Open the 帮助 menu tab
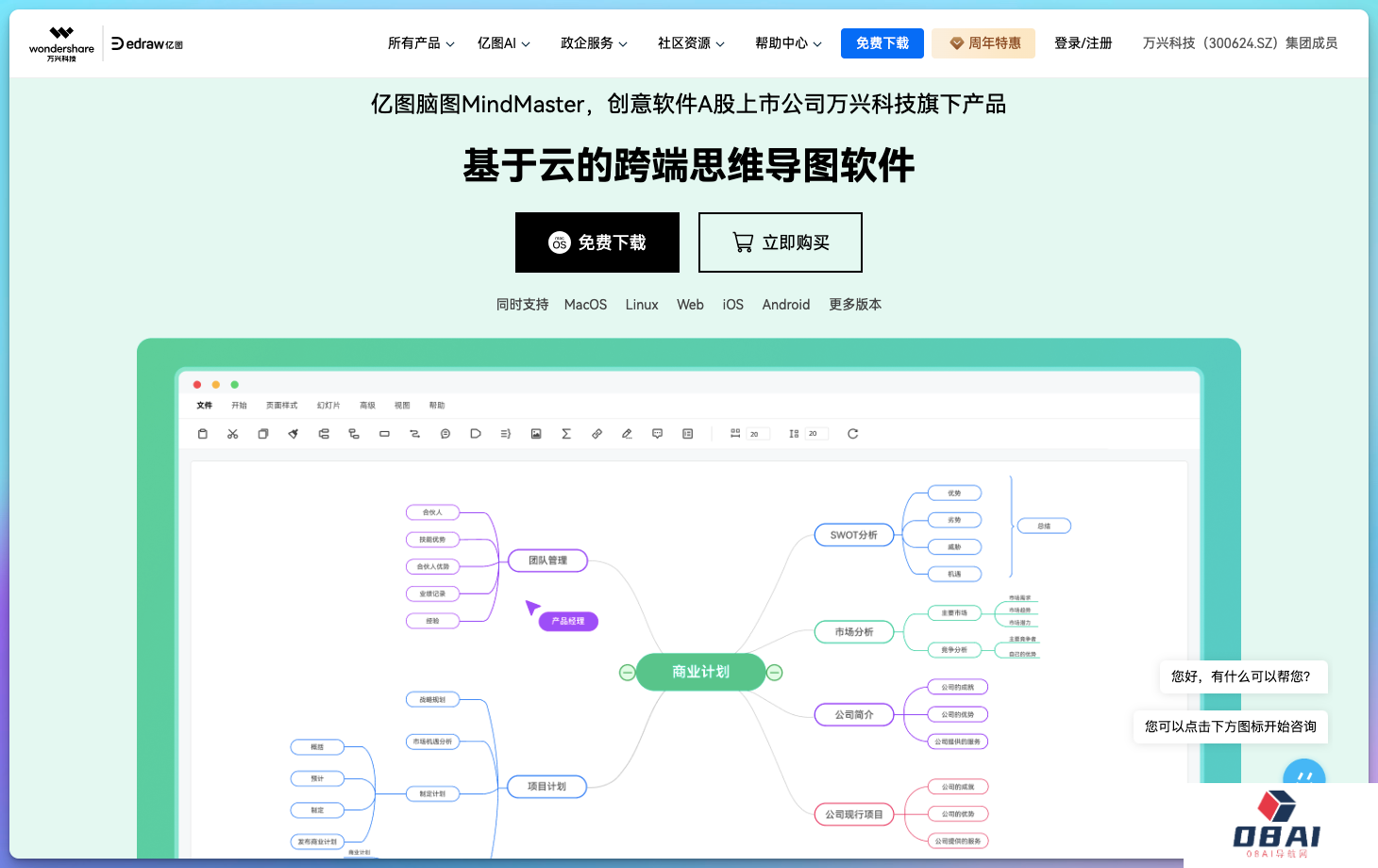 [x=437, y=406]
